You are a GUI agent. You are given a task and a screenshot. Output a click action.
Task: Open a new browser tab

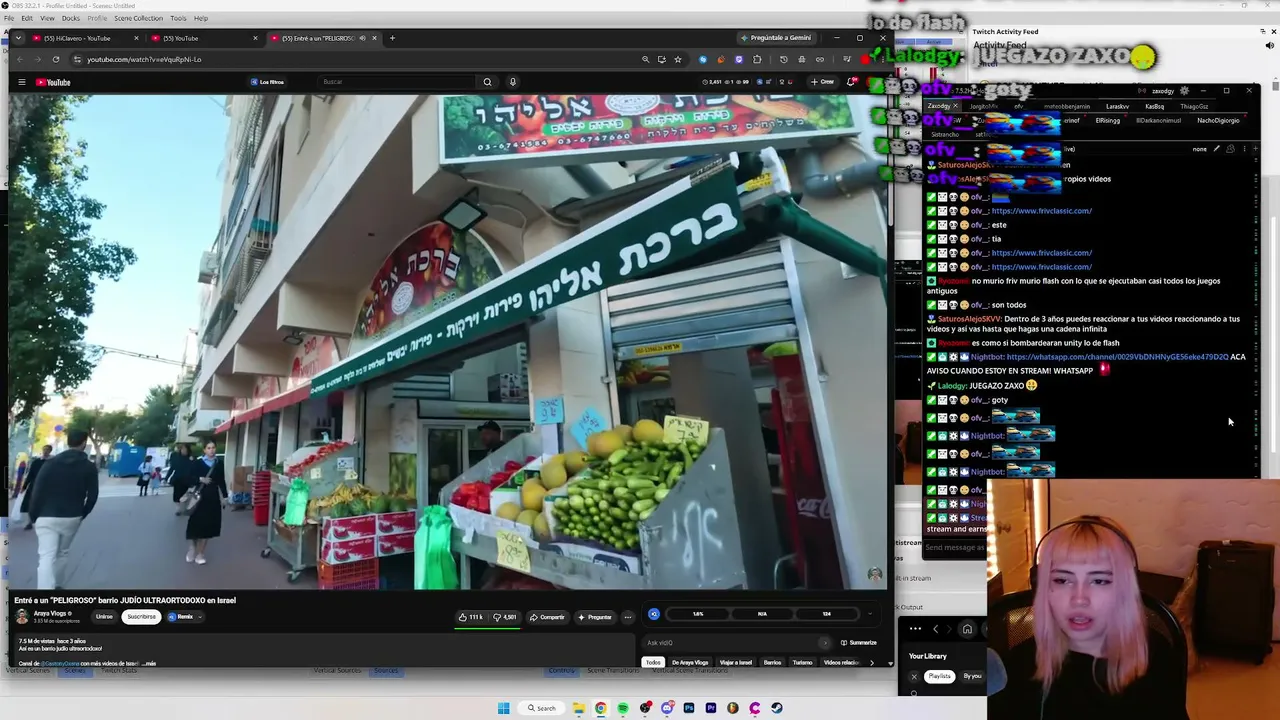(392, 38)
